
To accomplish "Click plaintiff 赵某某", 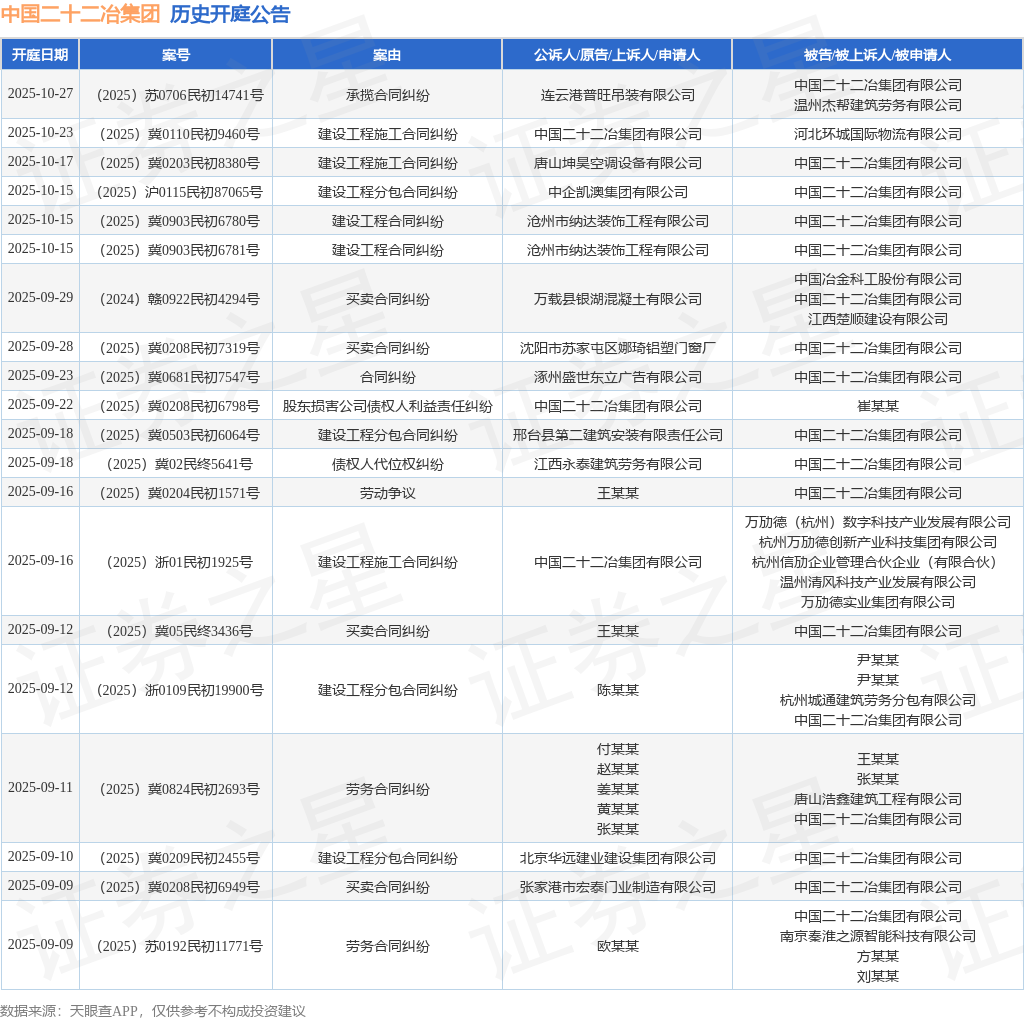I will [x=617, y=770].
